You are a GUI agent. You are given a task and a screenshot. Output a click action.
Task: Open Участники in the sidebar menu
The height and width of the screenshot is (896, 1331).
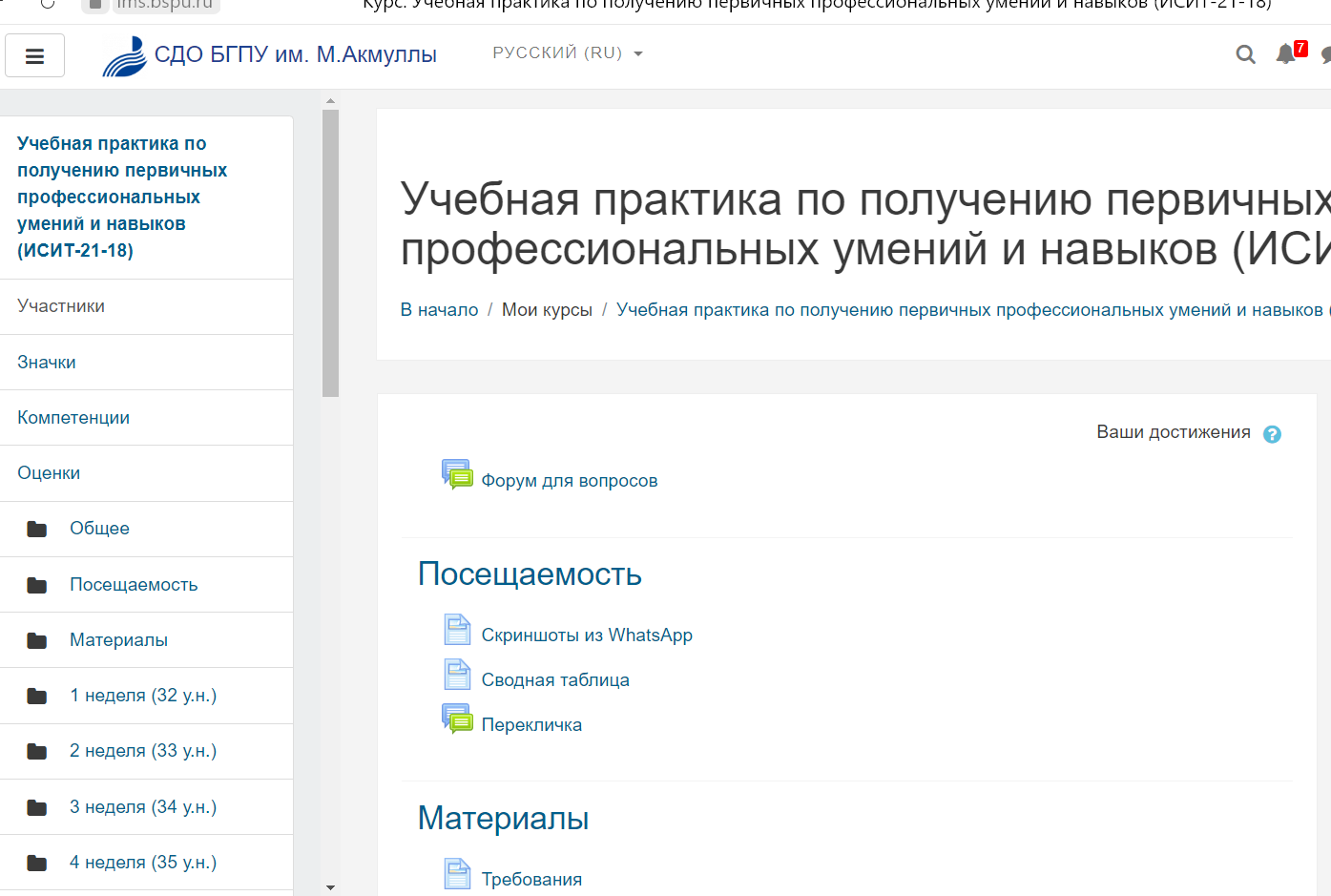click(x=61, y=306)
